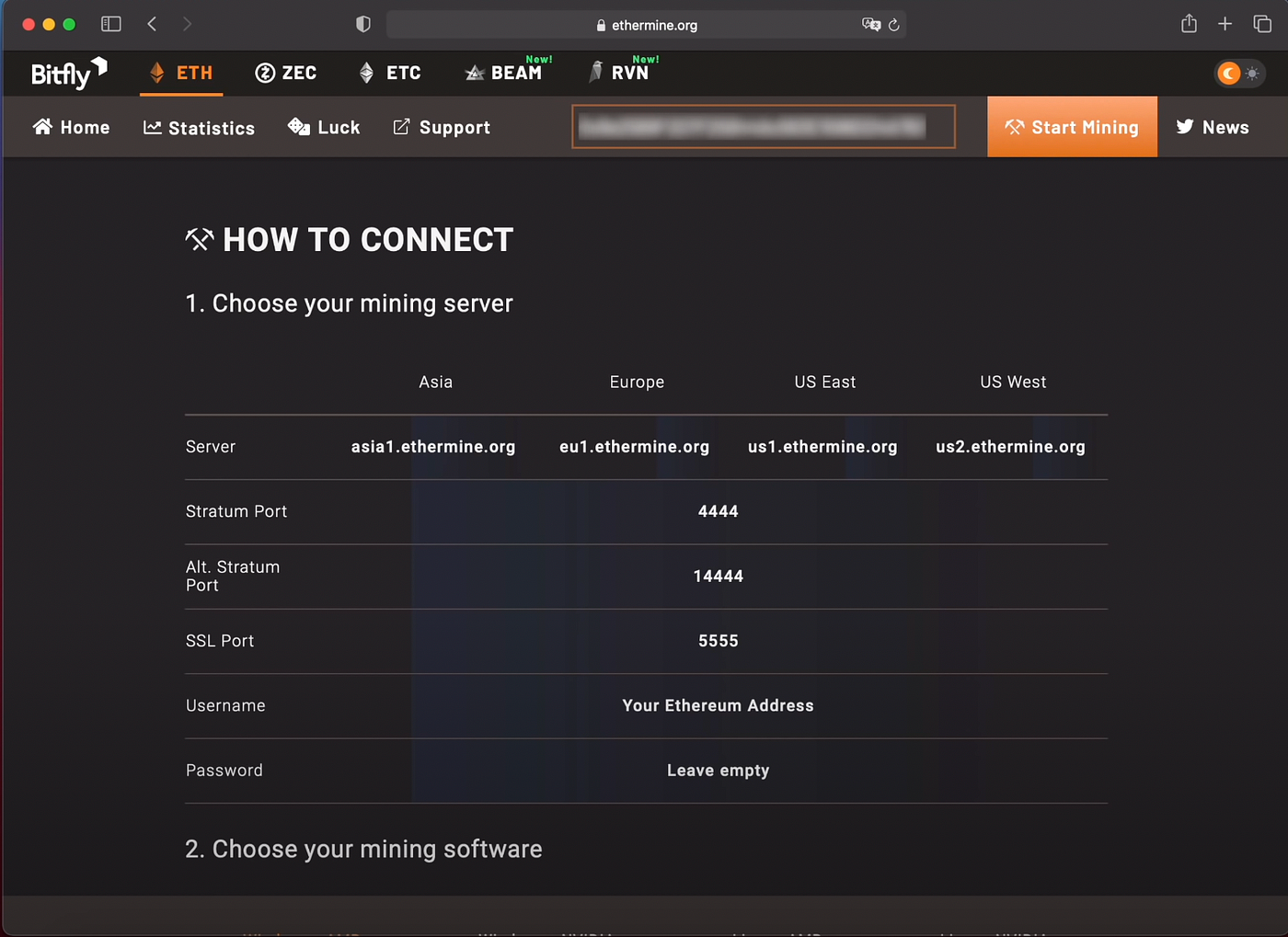Toggle the Safari sidebar
This screenshot has height=937, width=1288.
(x=111, y=24)
